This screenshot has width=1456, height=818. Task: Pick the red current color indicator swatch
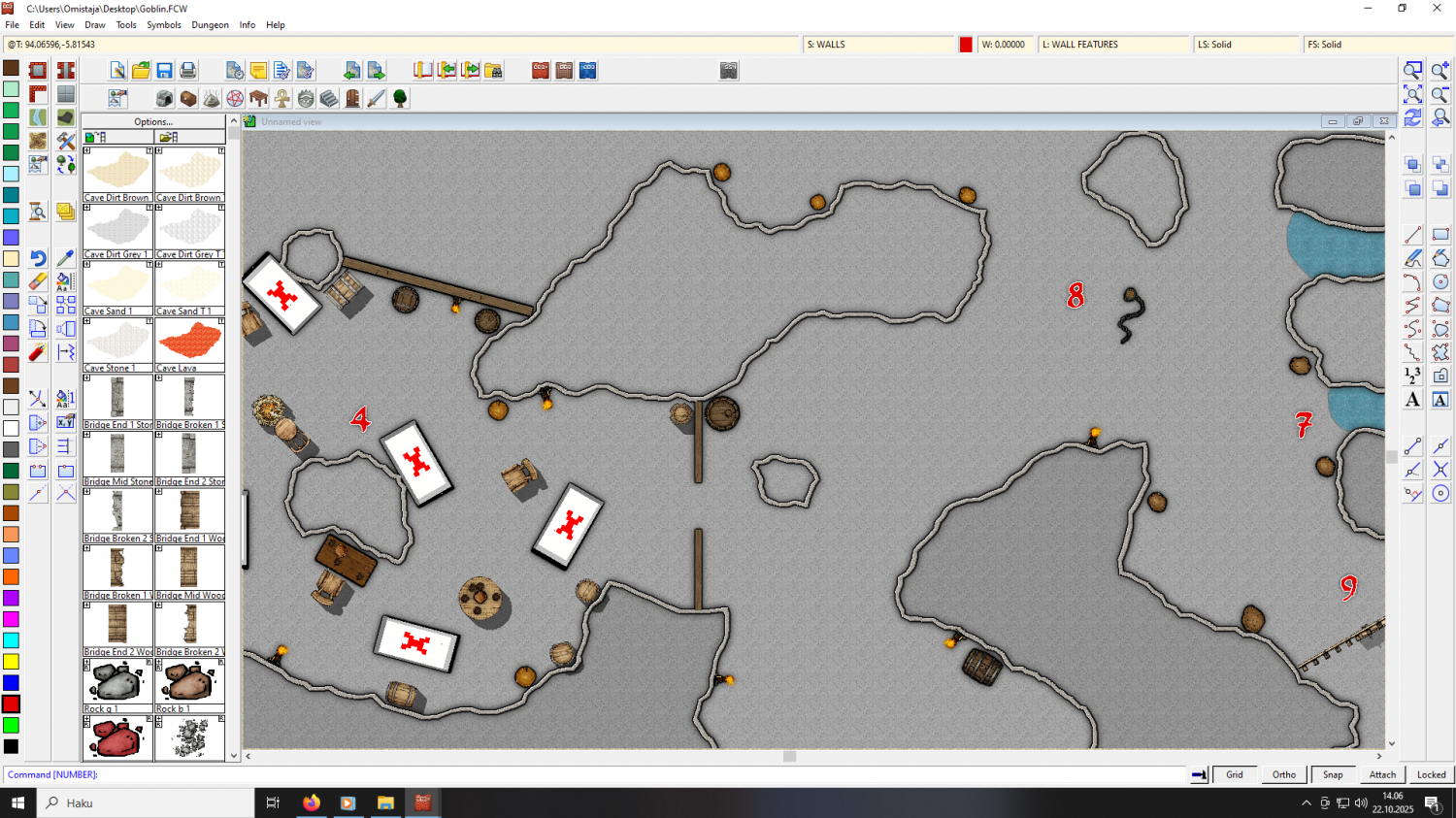(x=966, y=45)
